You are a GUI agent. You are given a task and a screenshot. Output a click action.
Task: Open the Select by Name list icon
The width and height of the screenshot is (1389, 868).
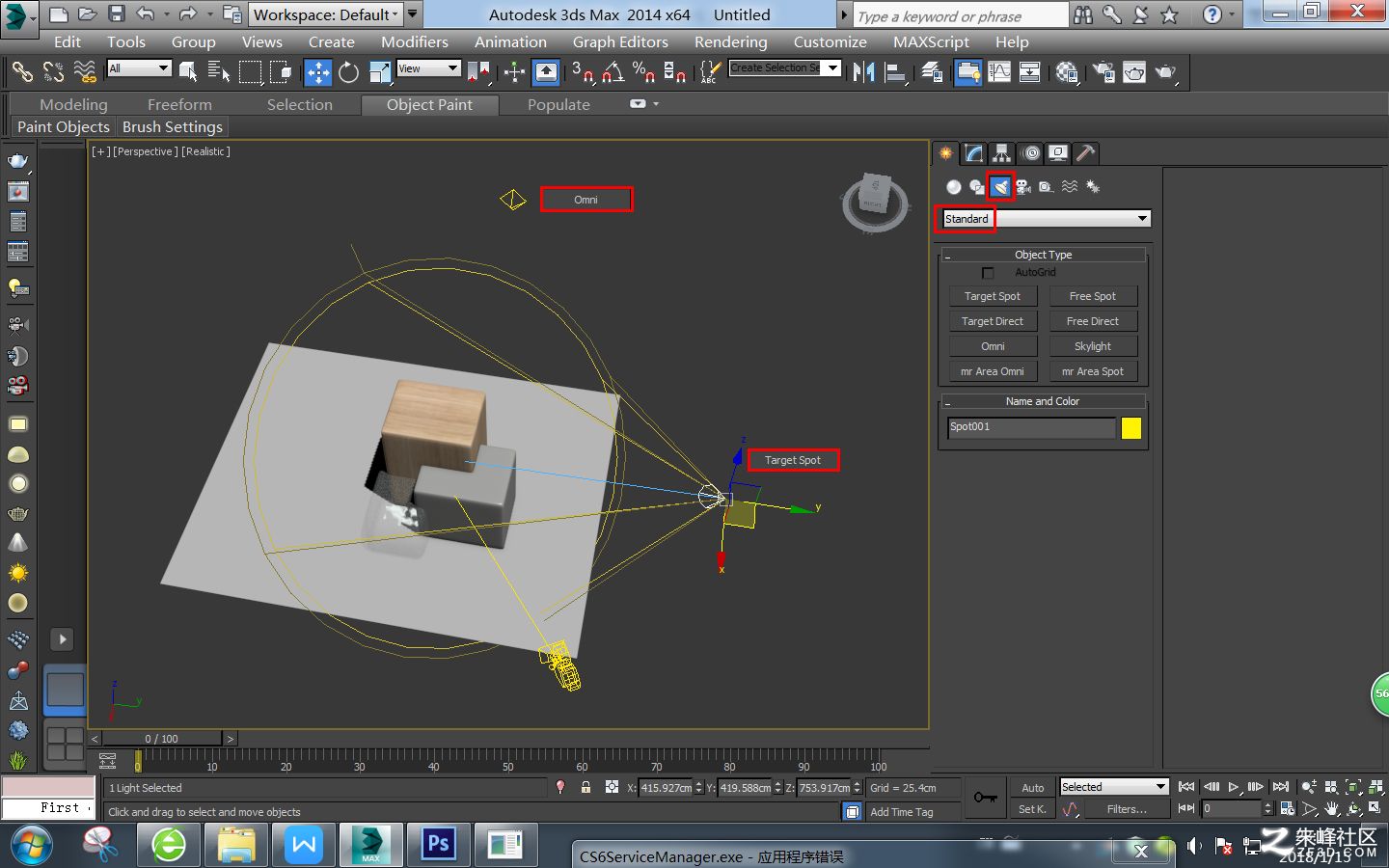pyautogui.click(x=219, y=72)
